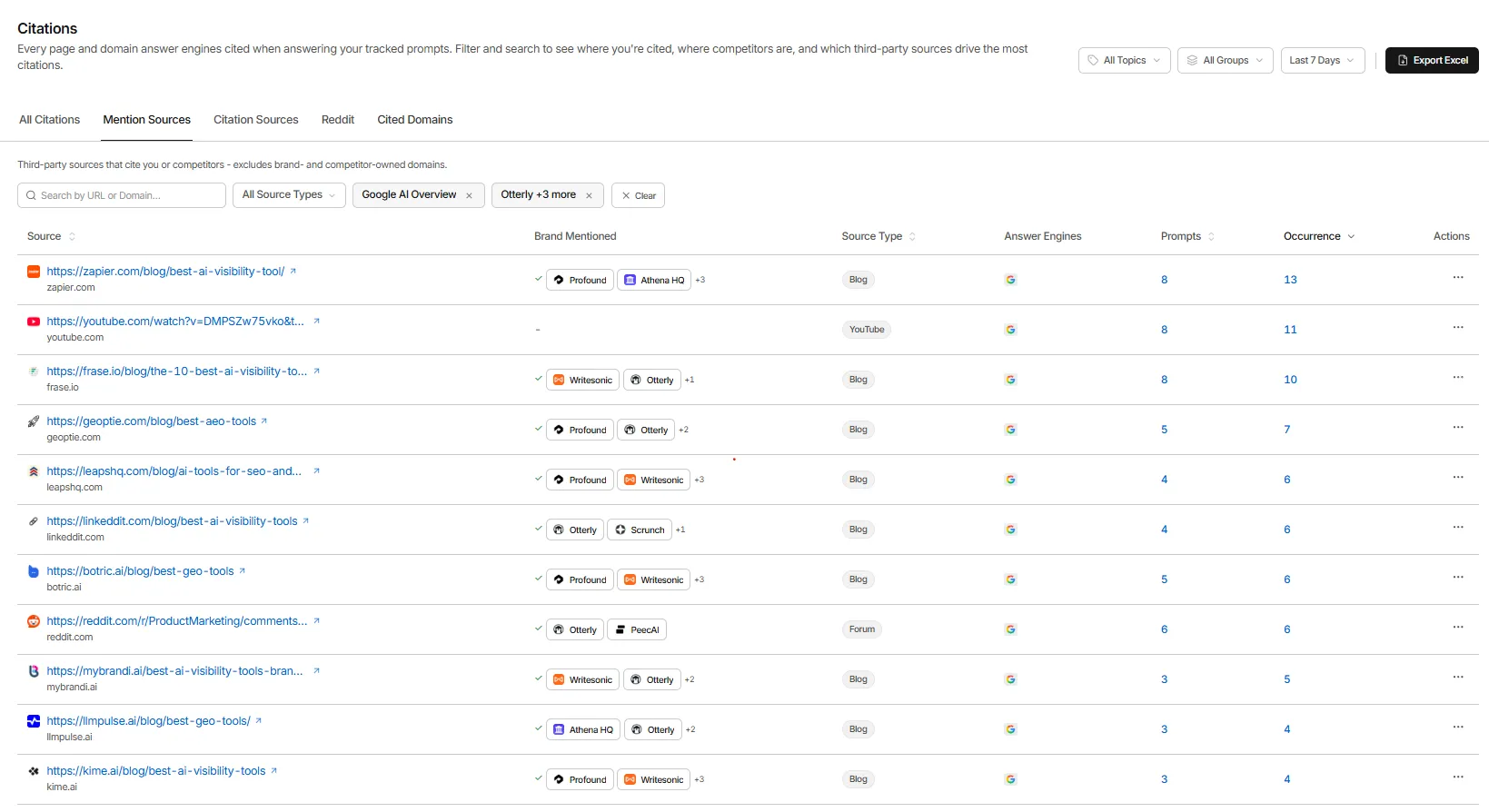Open actions menu for zapier.com row

(1458, 278)
